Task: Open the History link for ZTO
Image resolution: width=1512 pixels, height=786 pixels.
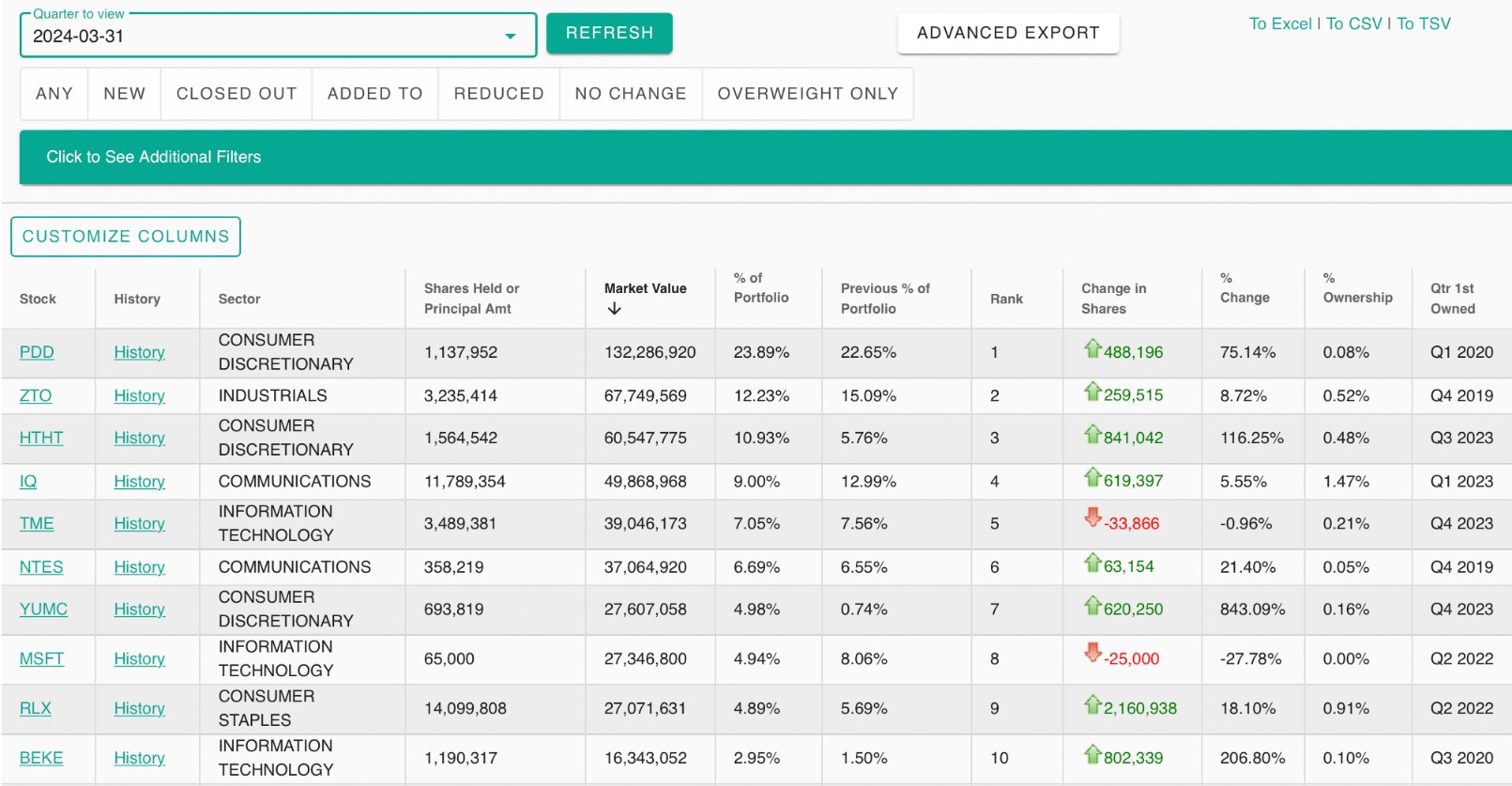Action: point(139,396)
